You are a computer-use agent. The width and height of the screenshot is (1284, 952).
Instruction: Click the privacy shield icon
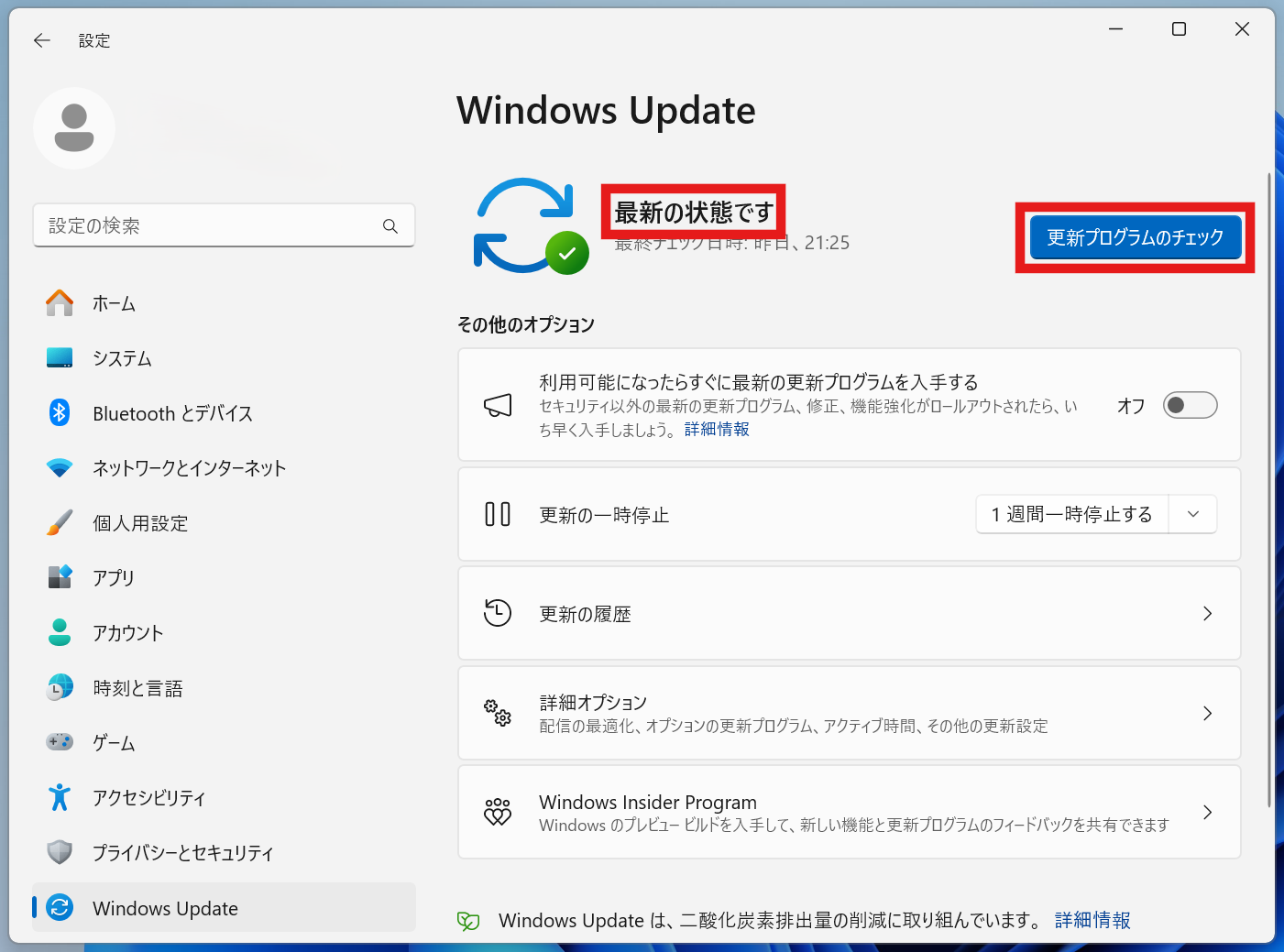click(x=60, y=852)
